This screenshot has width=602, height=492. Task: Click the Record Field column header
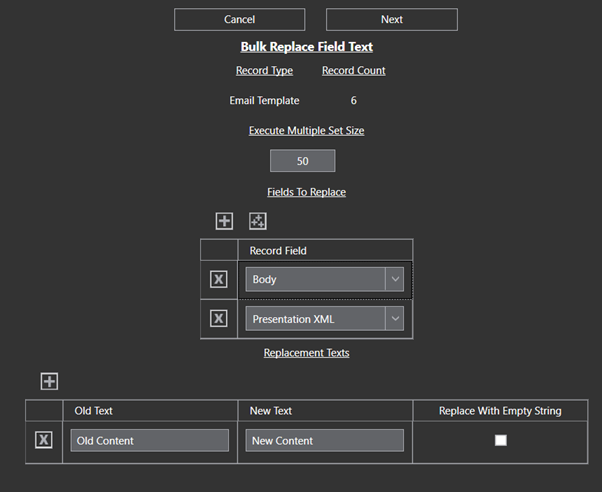click(278, 251)
